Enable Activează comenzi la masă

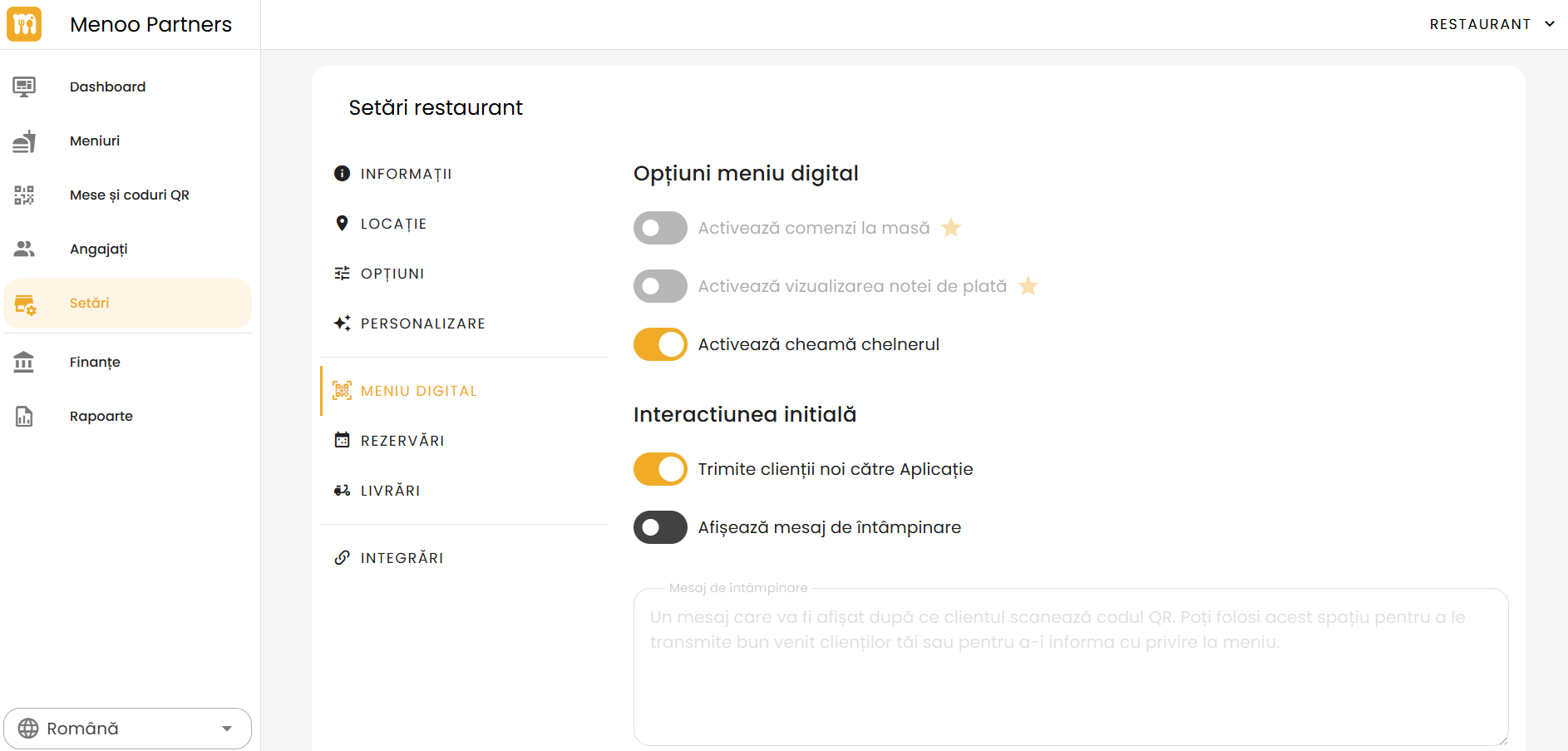tap(659, 227)
